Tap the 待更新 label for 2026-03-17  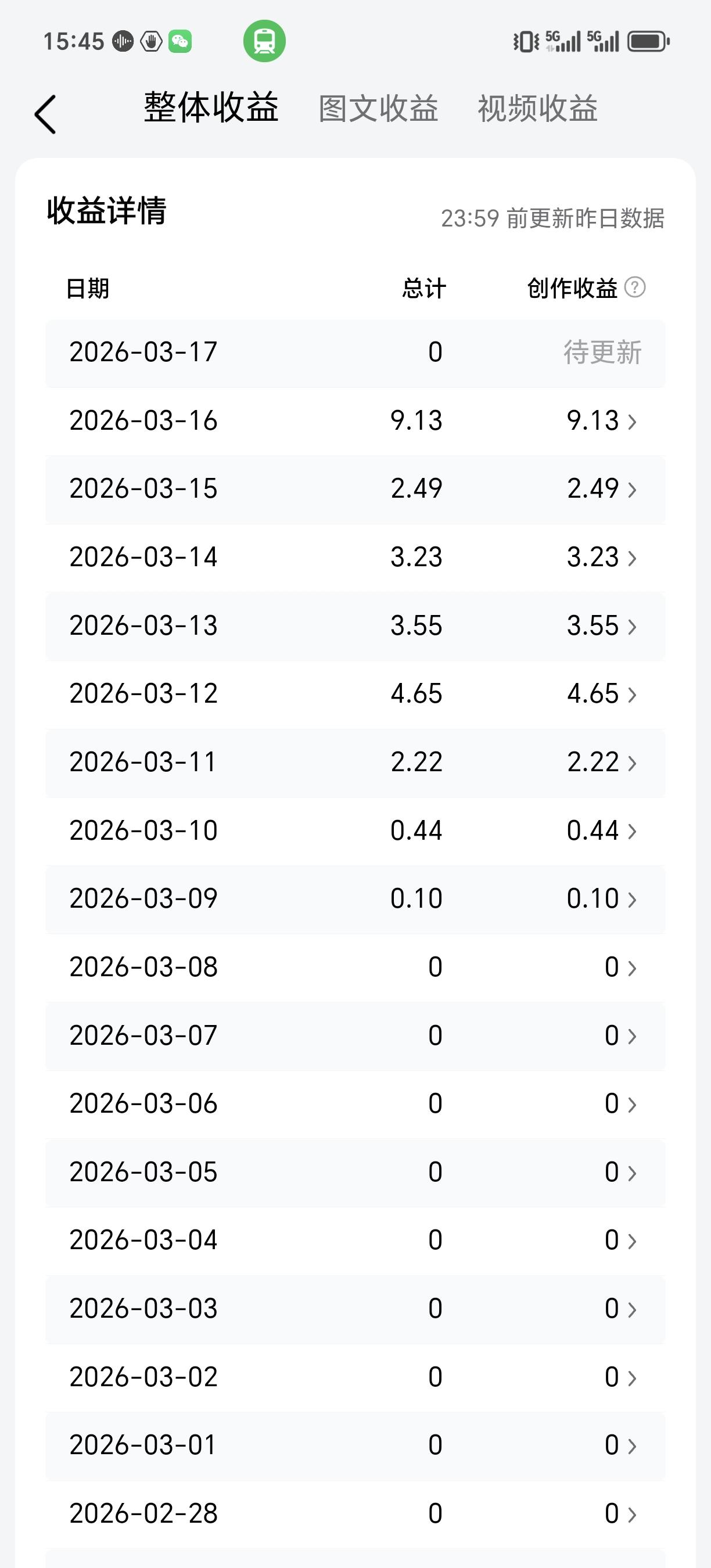click(602, 353)
